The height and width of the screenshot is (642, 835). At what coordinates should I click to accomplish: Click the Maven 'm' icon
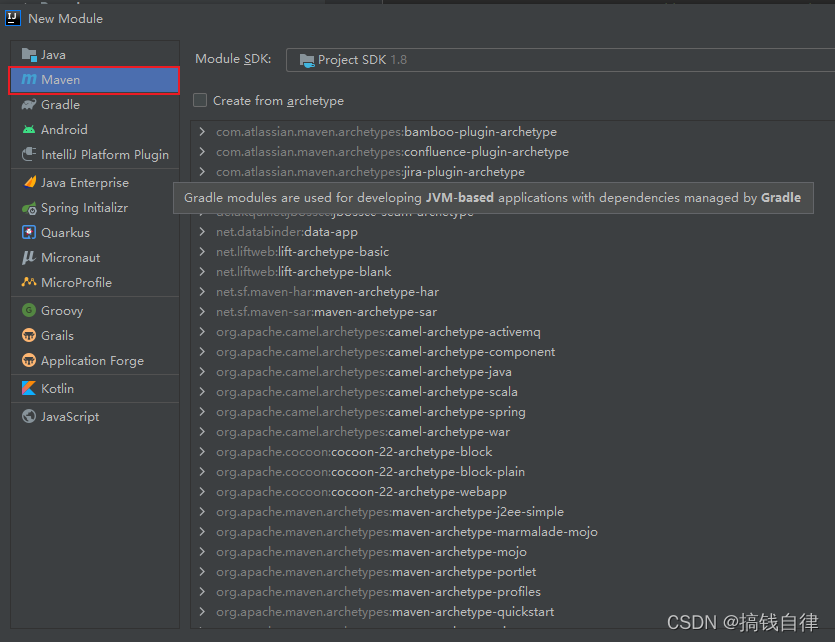coord(29,79)
